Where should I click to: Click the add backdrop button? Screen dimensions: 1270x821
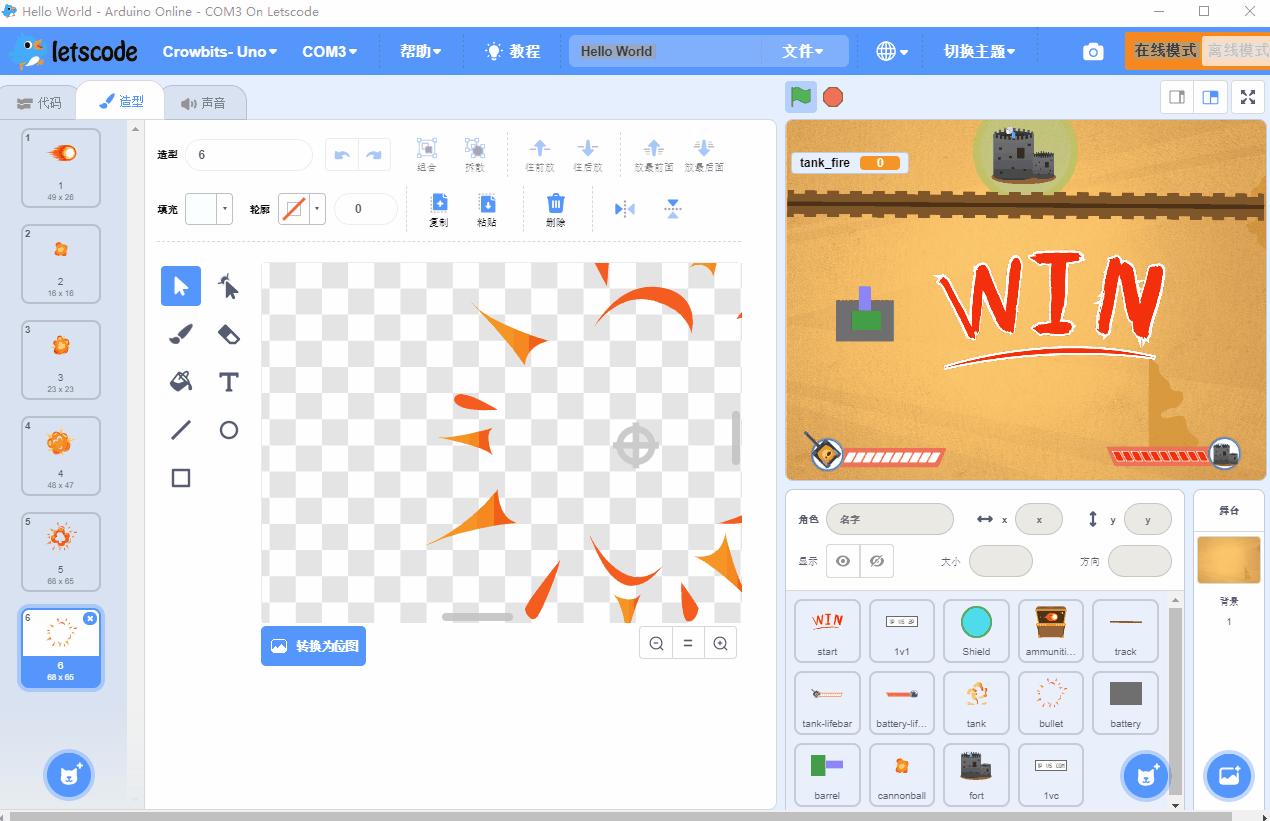coord(1229,776)
